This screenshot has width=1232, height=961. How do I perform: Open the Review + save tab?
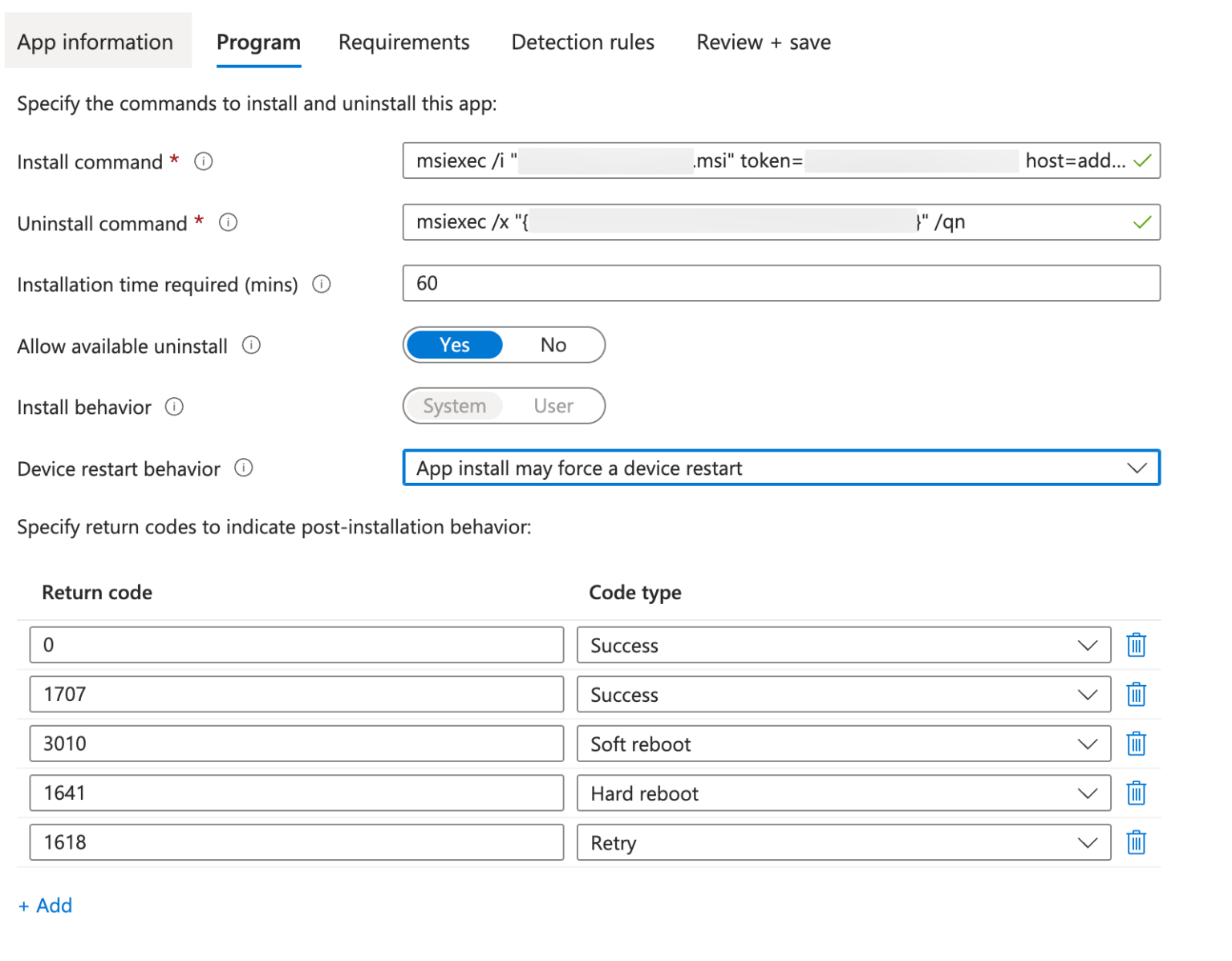[763, 42]
